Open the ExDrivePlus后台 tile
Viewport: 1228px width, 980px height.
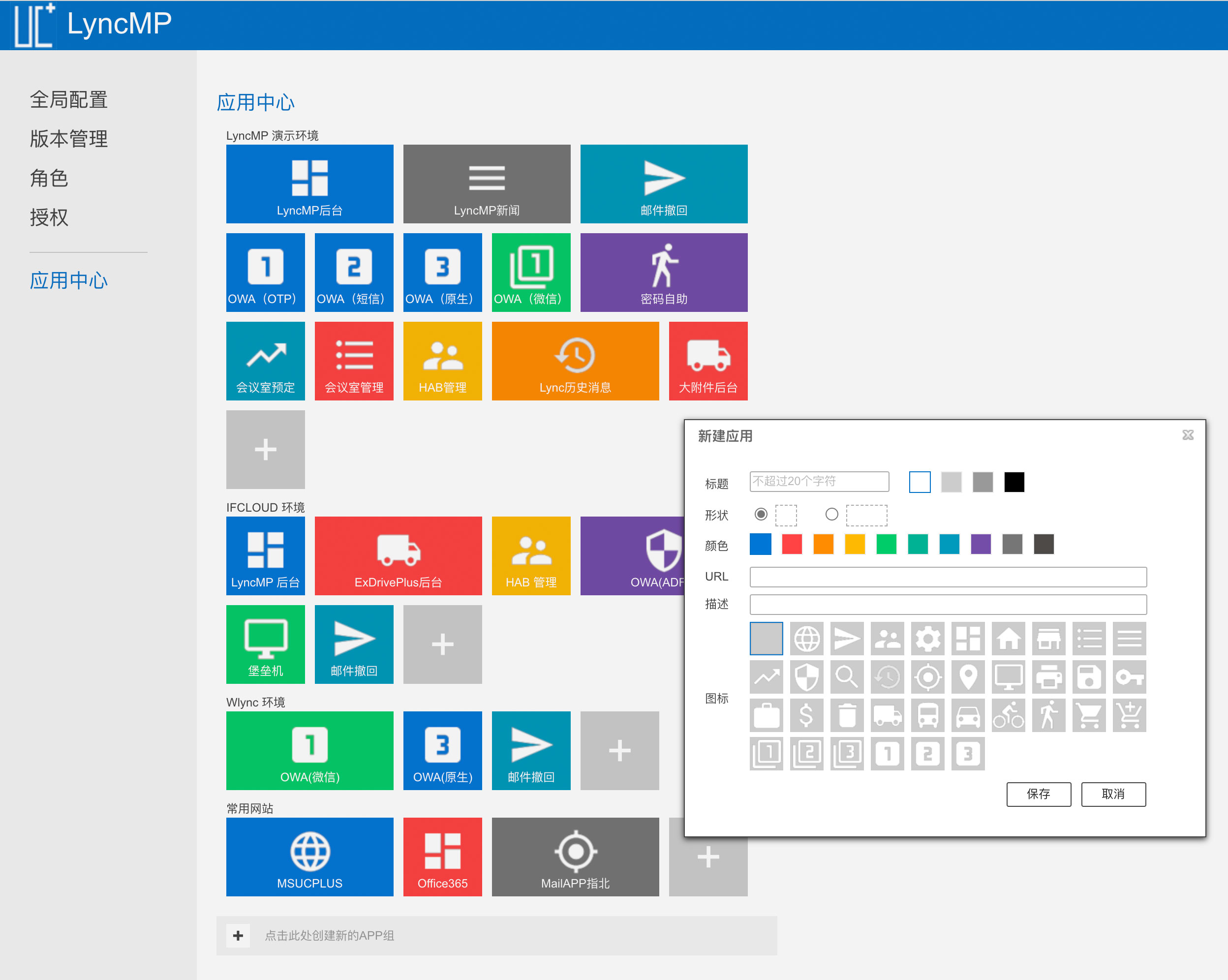point(398,556)
